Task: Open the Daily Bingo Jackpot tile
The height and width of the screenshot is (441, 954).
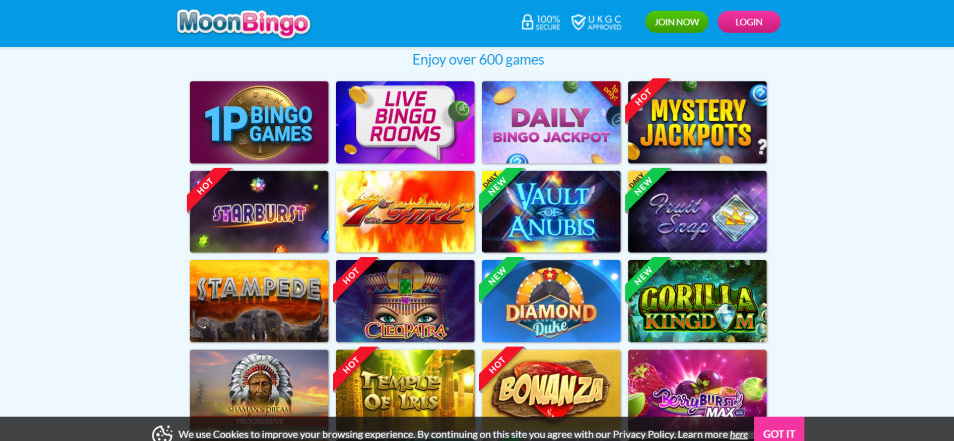Action: pos(551,122)
